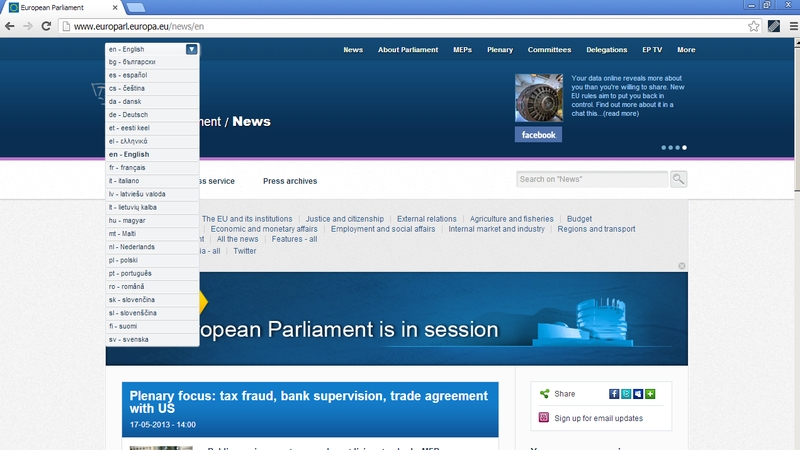Click the browser extension icon by the star
The height and width of the screenshot is (450, 800).
[773, 26]
